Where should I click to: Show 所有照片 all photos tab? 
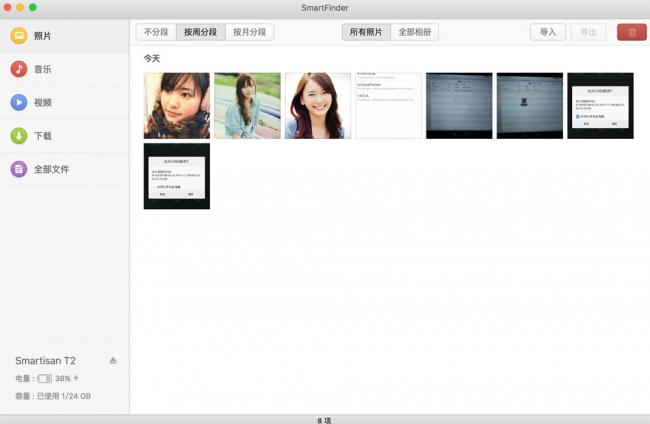point(366,32)
